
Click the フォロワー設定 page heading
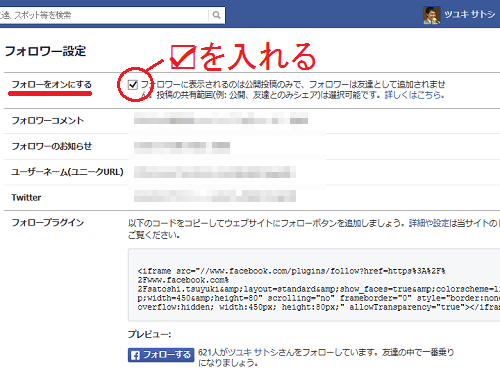[x=46, y=51]
